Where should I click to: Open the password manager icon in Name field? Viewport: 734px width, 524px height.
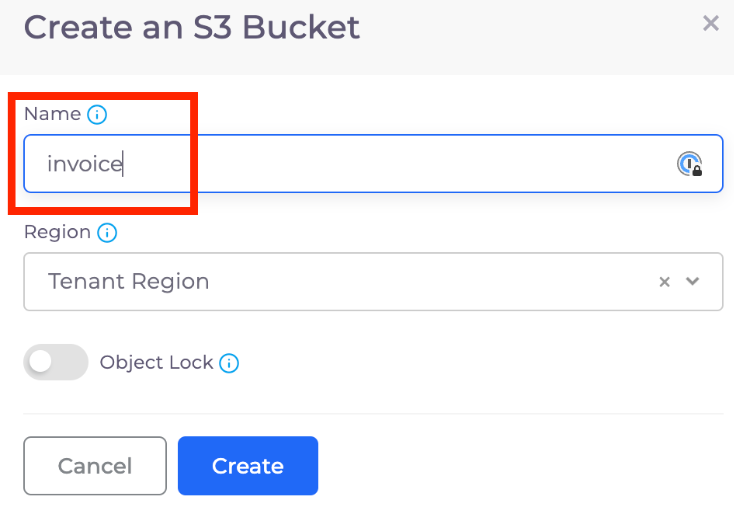tap(690, 164)
